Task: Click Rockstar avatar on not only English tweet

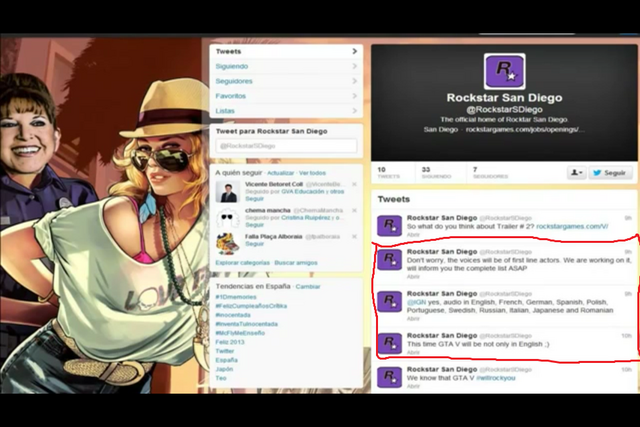Action: (389, 343)
